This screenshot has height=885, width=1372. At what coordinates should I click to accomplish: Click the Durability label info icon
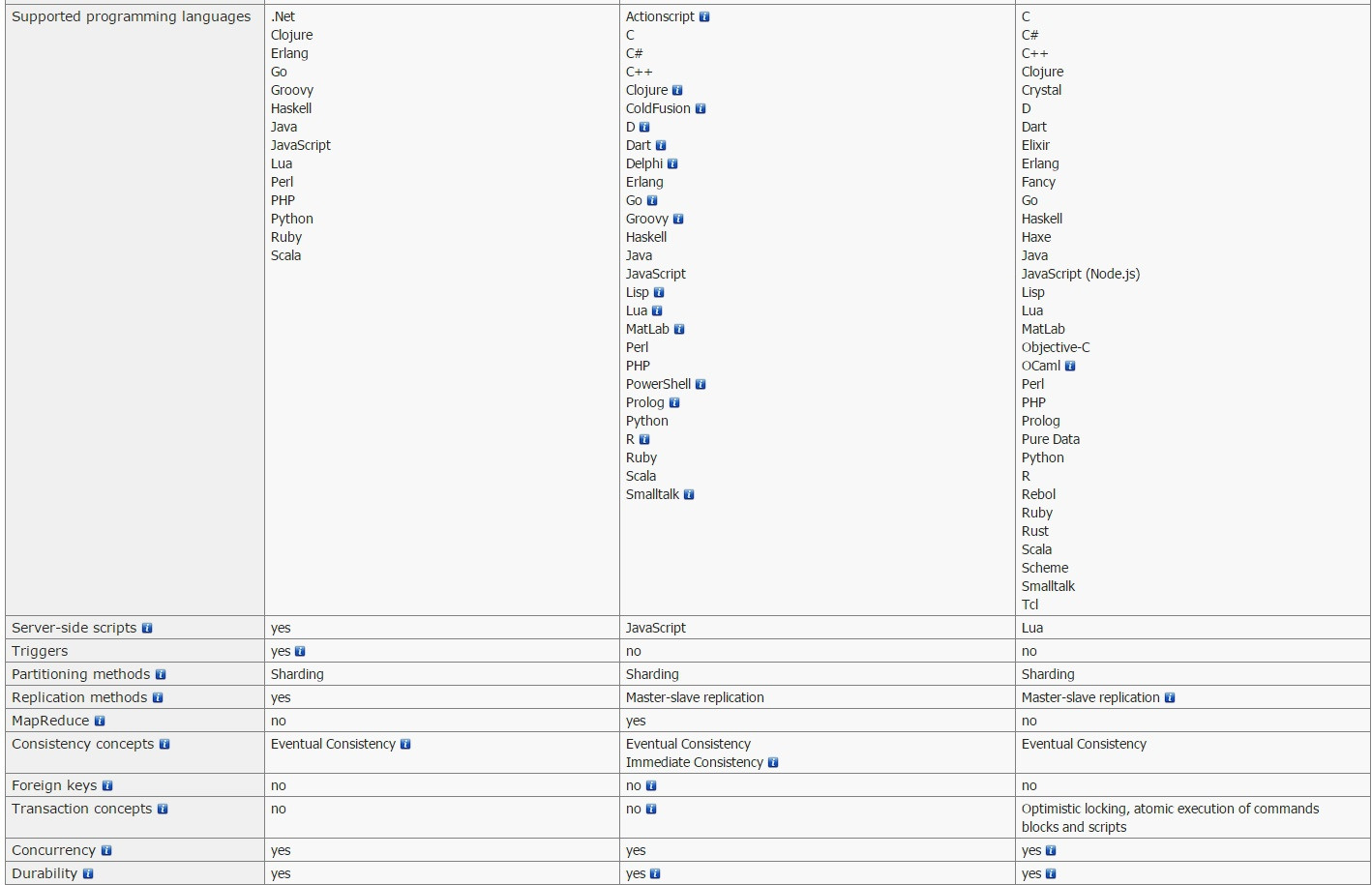point(88,874)
